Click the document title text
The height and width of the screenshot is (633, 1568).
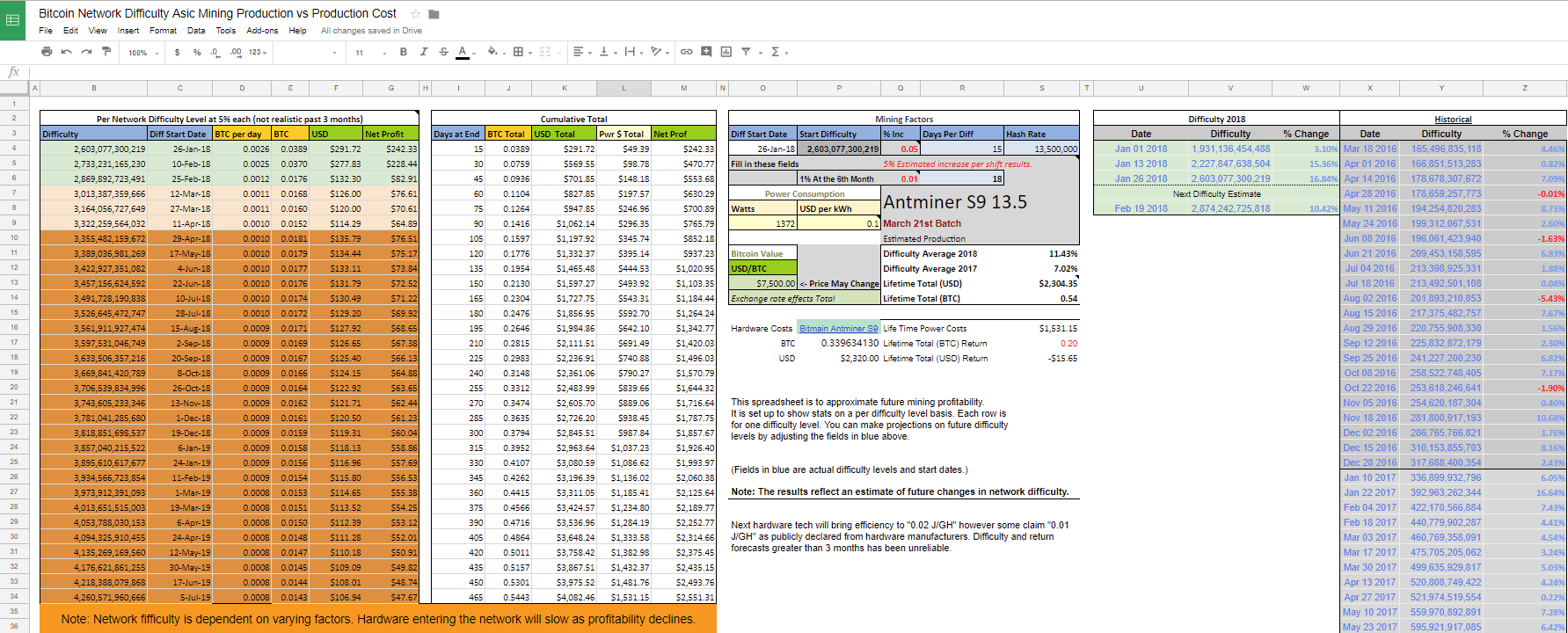pos(217,13)
